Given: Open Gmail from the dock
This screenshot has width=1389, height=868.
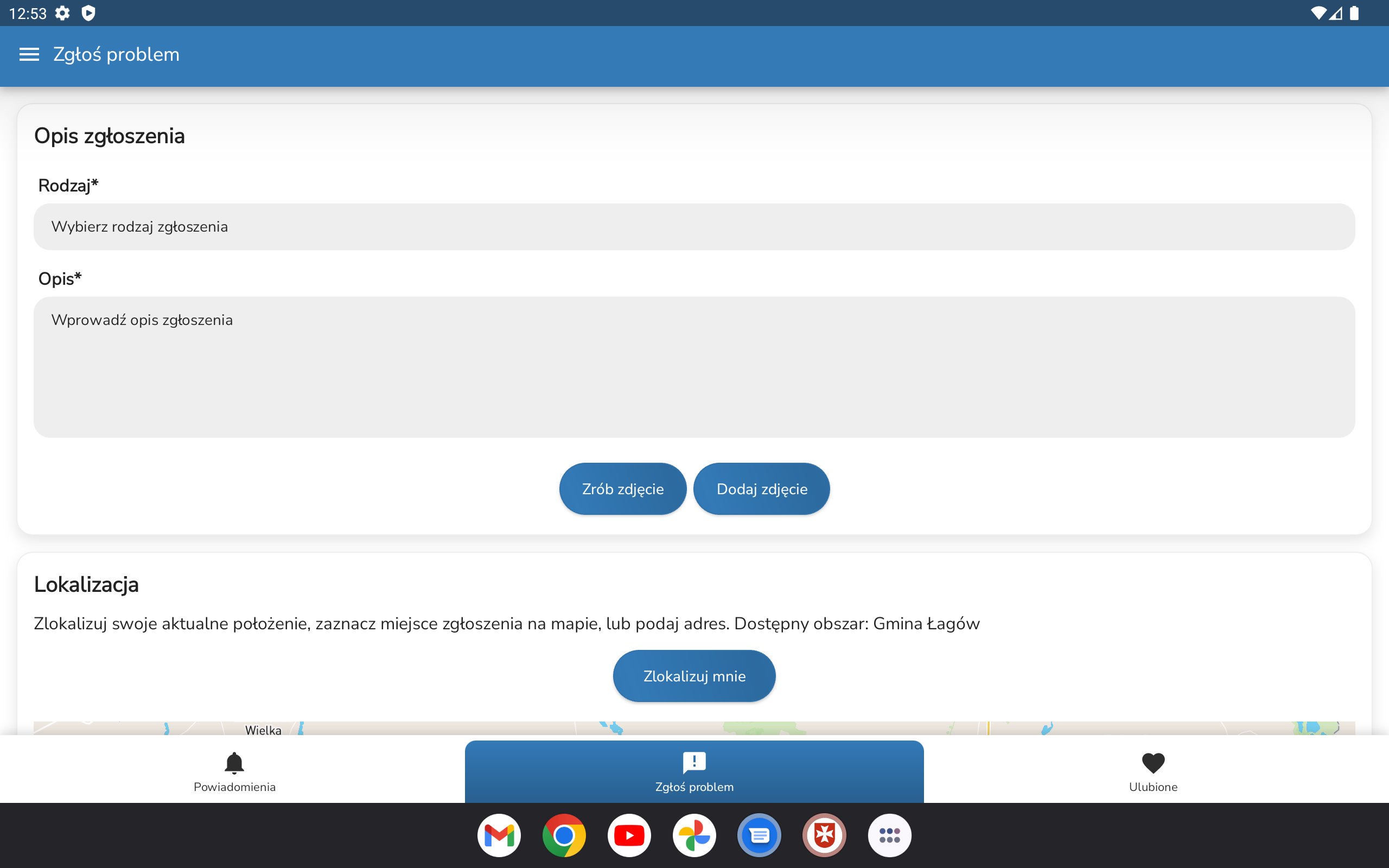Looking at the screenshot, I should [499, 835].
